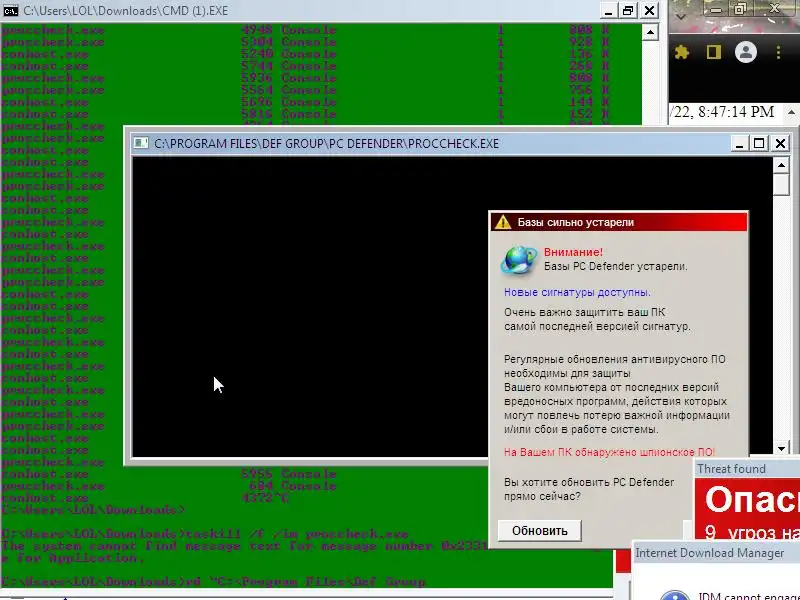Minimize the PROCCHECK.EXE window

[738, 143]
